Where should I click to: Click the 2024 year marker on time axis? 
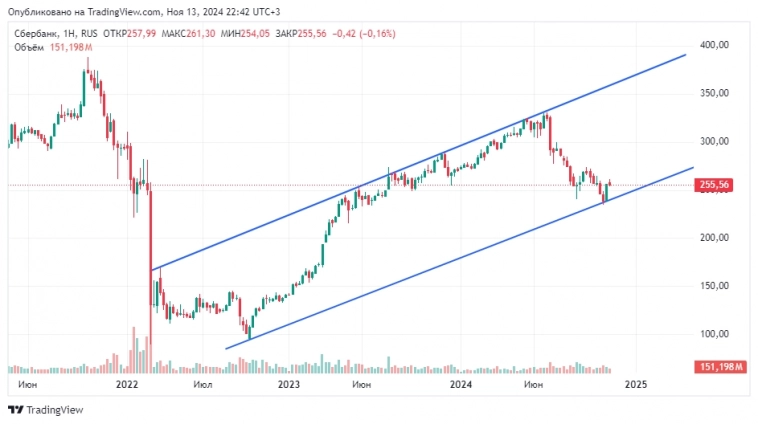click(461, 383)
